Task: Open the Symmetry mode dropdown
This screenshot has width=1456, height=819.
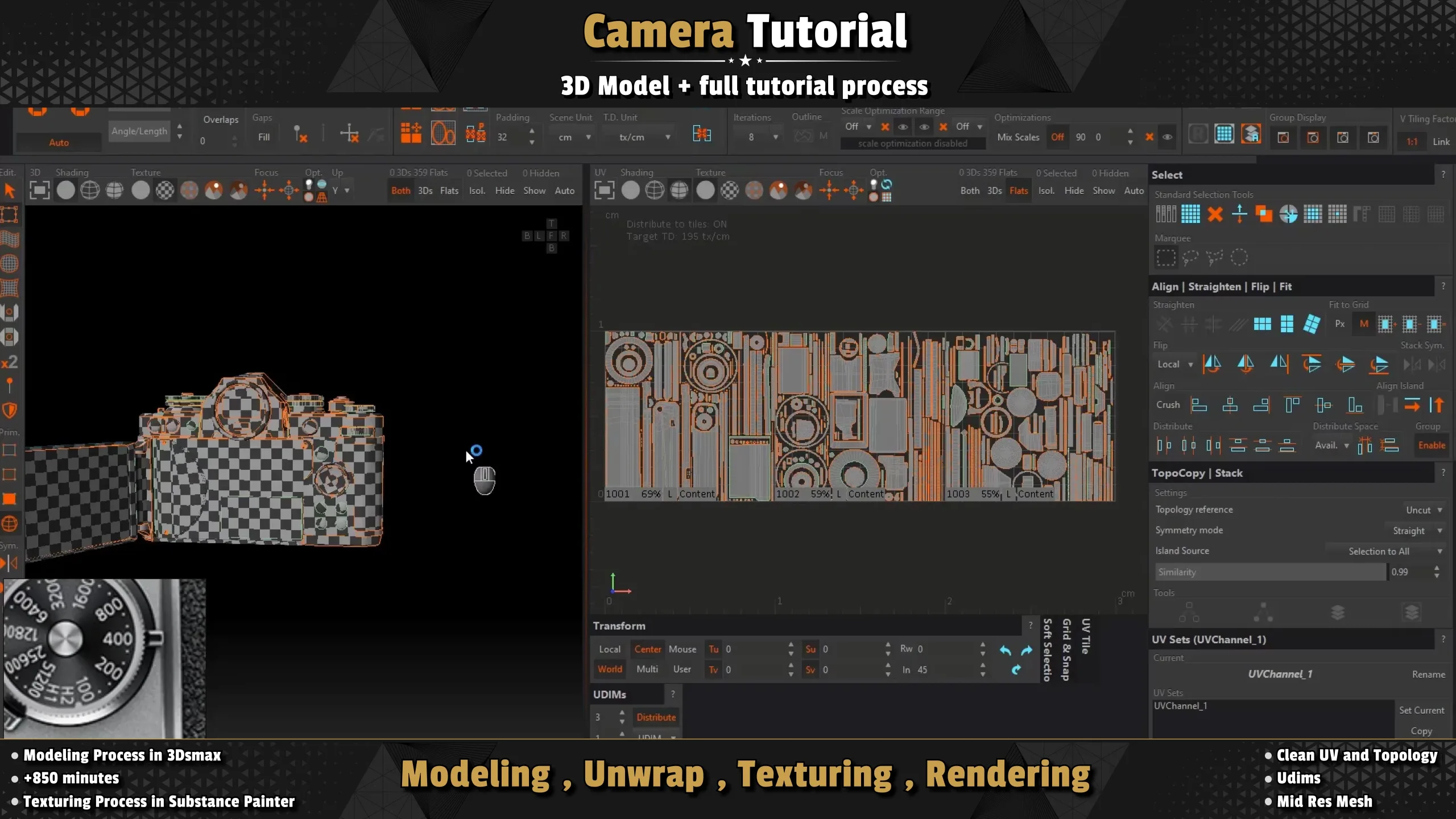Action: click(1440, 530)
